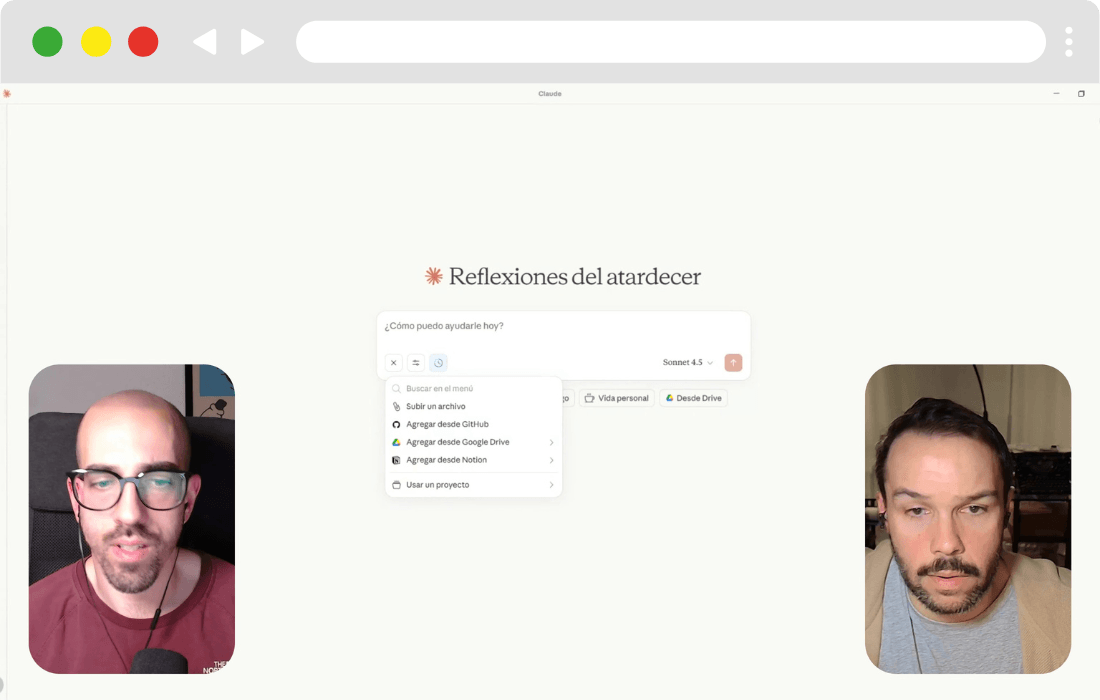Open the Sonnet 4.5 model dropdown

[688, 363]
